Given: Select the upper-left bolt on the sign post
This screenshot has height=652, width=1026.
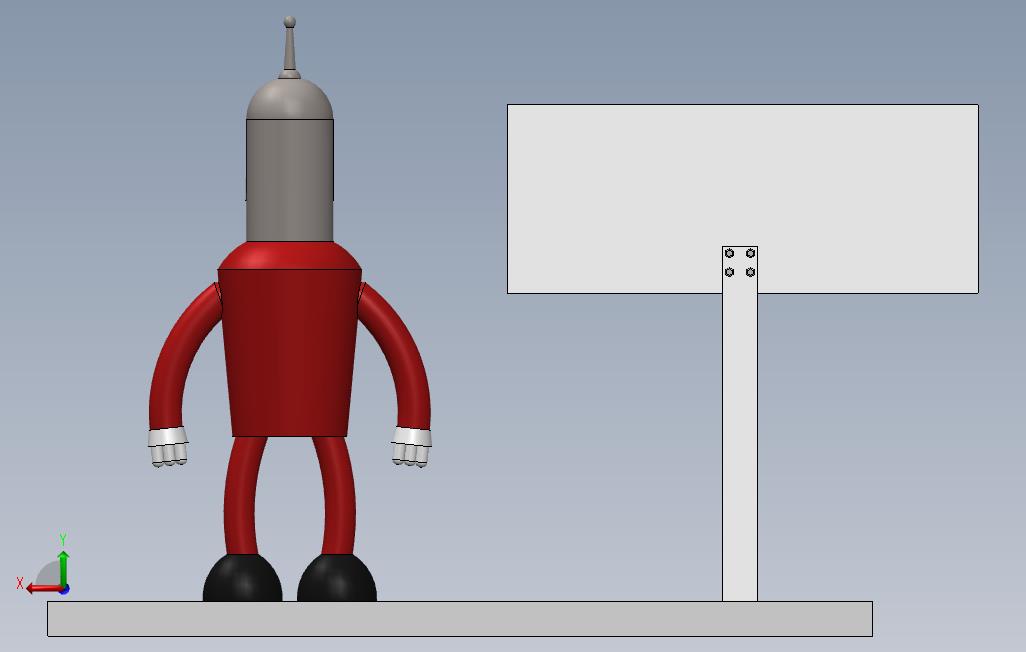Looking at the screenshot, I should [x=730, y=253].
